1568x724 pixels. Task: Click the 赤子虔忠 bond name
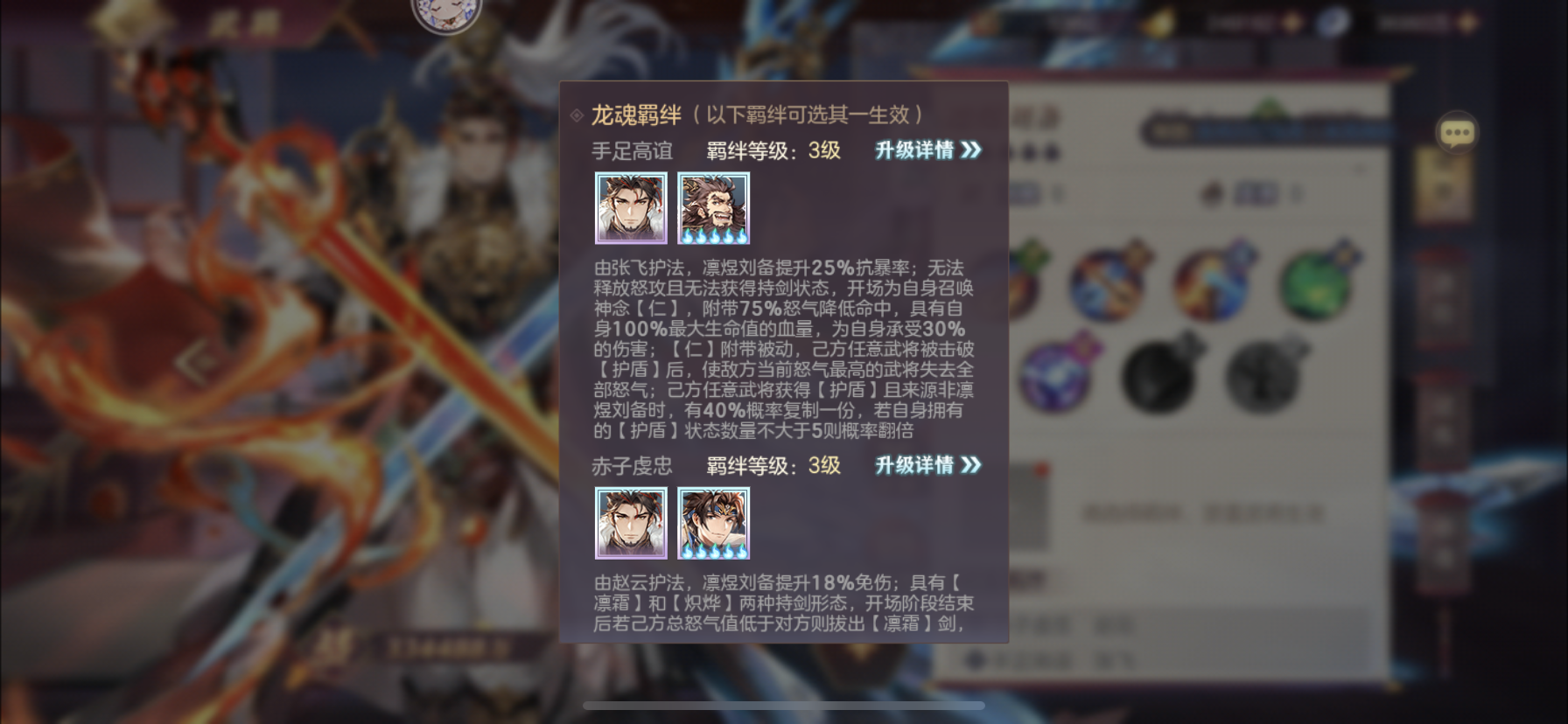(633, 466)
